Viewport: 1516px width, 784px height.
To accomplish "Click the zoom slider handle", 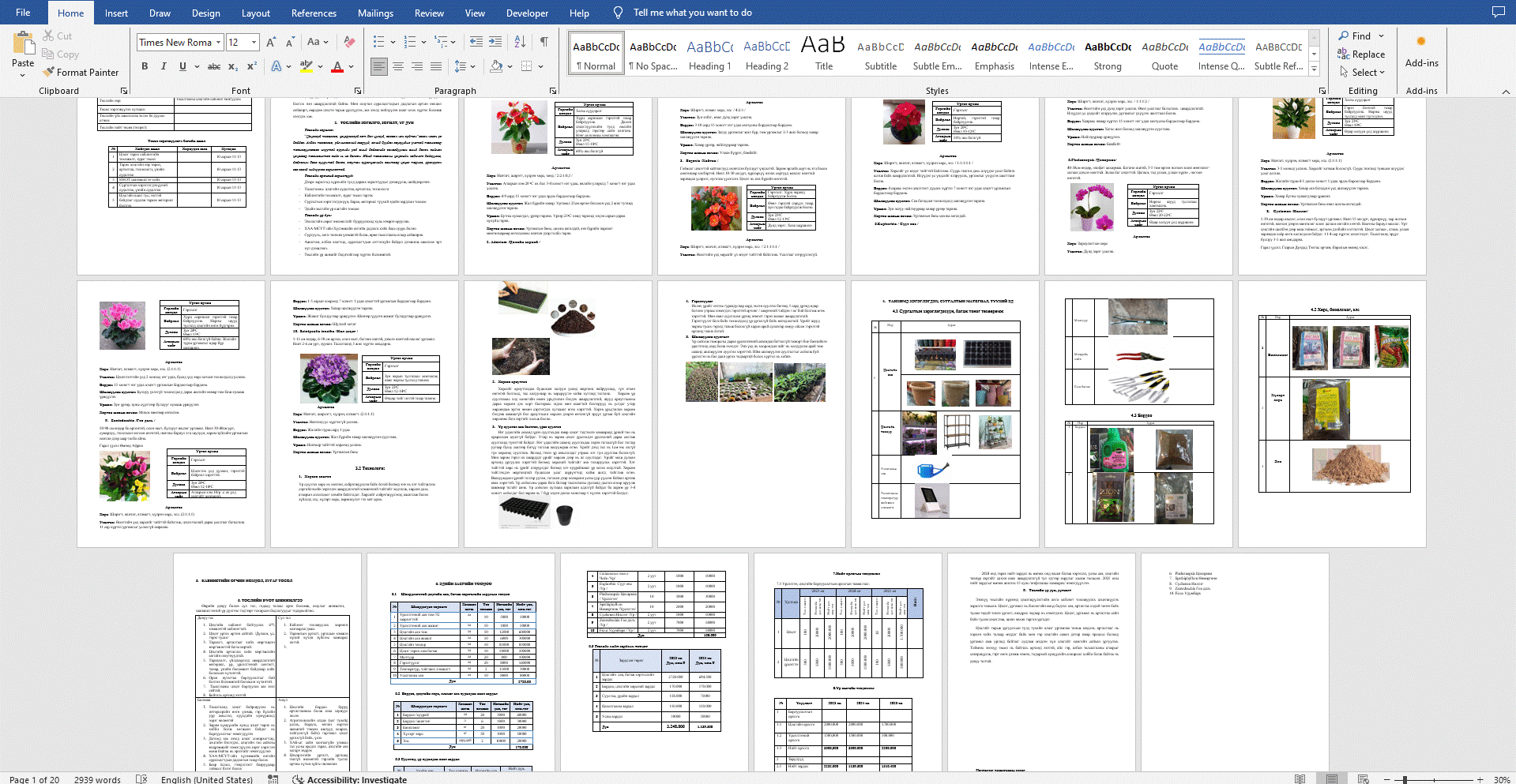I will (x=1405, y=779).
